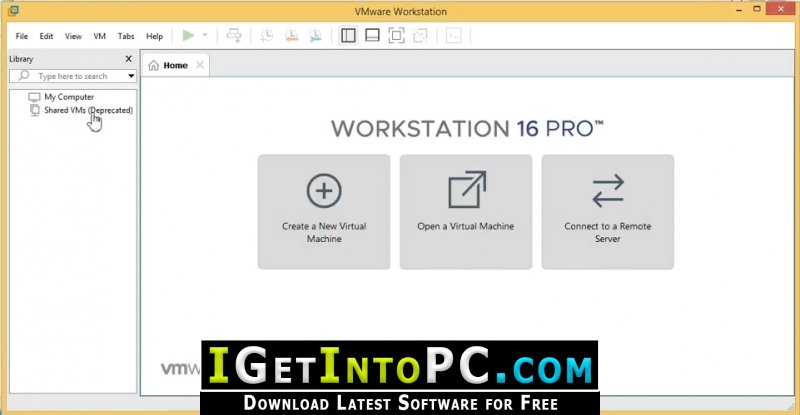Enter full screen mode icon
Viewport: 800px width, 415px height.
(396, 35)
